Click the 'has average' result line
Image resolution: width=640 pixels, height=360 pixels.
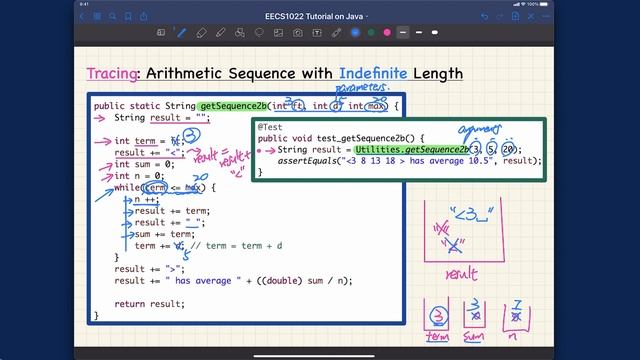coord(233,281)
